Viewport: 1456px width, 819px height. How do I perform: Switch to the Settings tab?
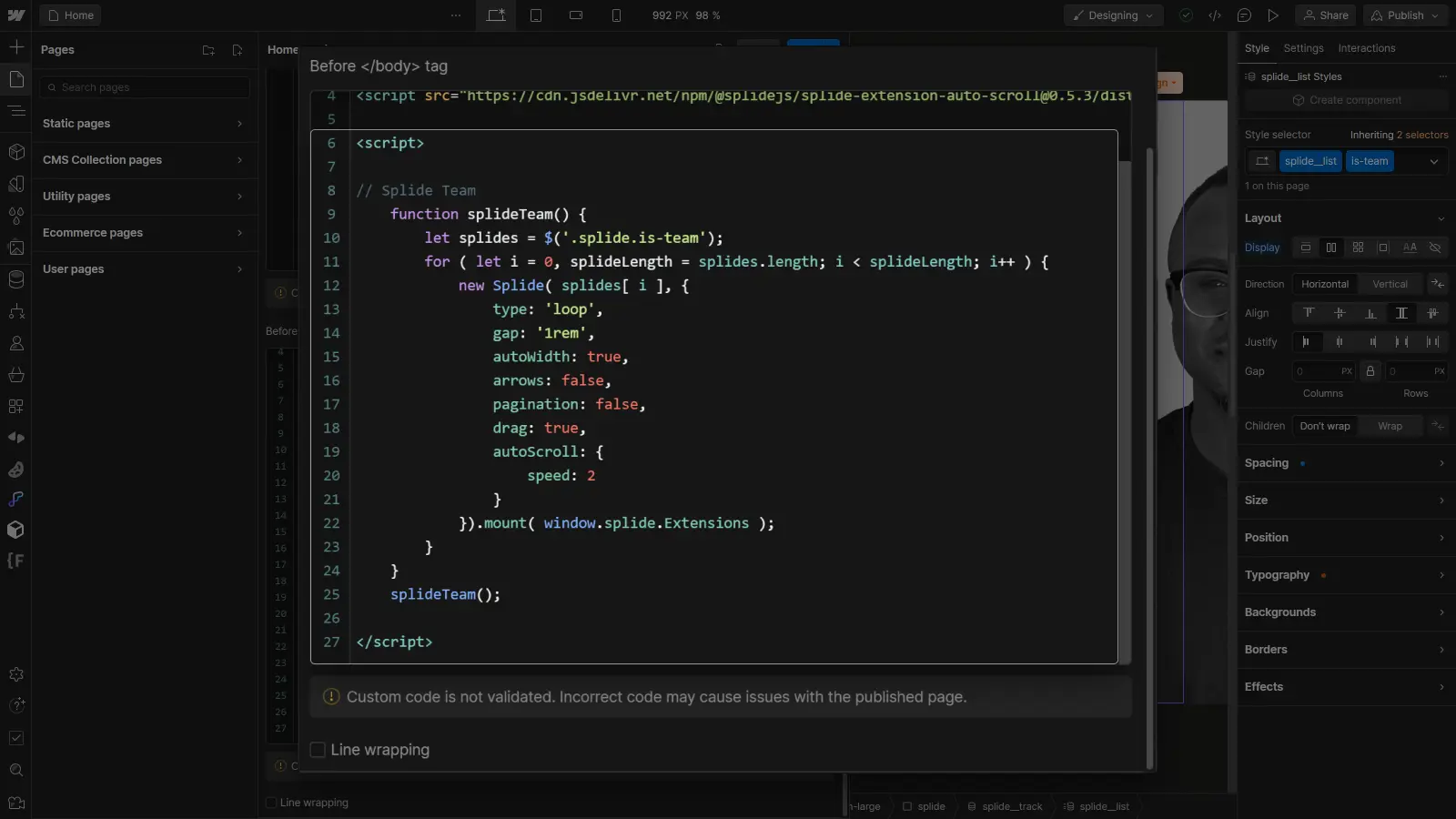pos(1303,48)
